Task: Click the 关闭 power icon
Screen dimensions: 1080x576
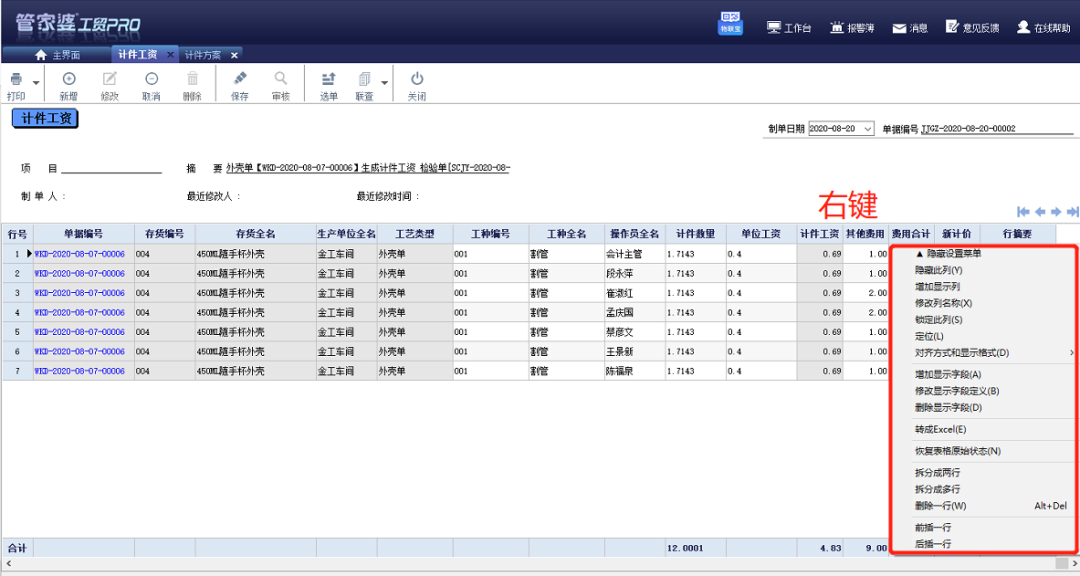Action: (x=417, y=79)
